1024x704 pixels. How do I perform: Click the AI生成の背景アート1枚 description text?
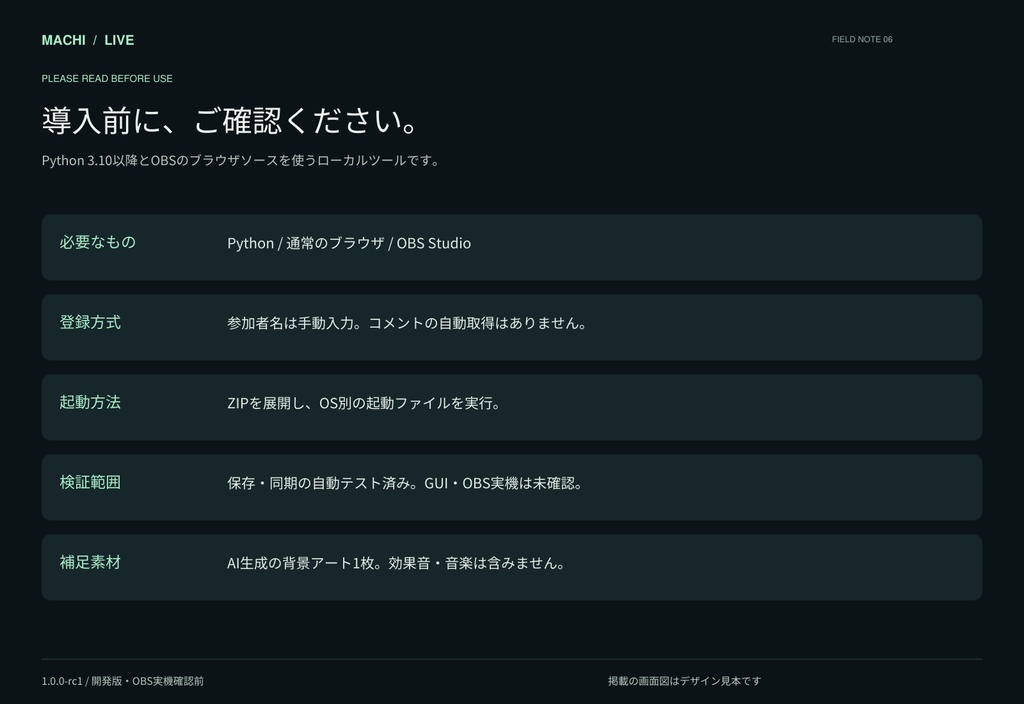point(396,563)
